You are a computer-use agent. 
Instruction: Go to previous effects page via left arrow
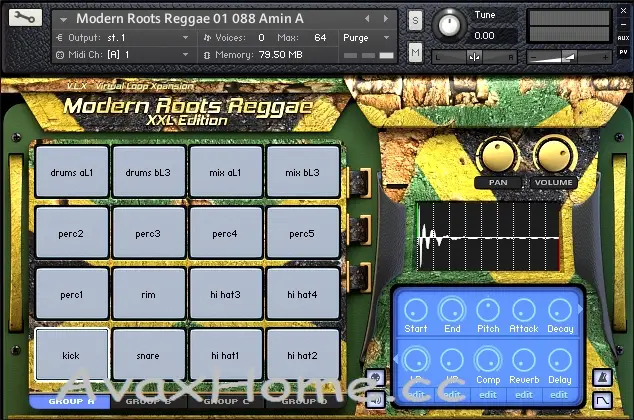tap(396, 359)
